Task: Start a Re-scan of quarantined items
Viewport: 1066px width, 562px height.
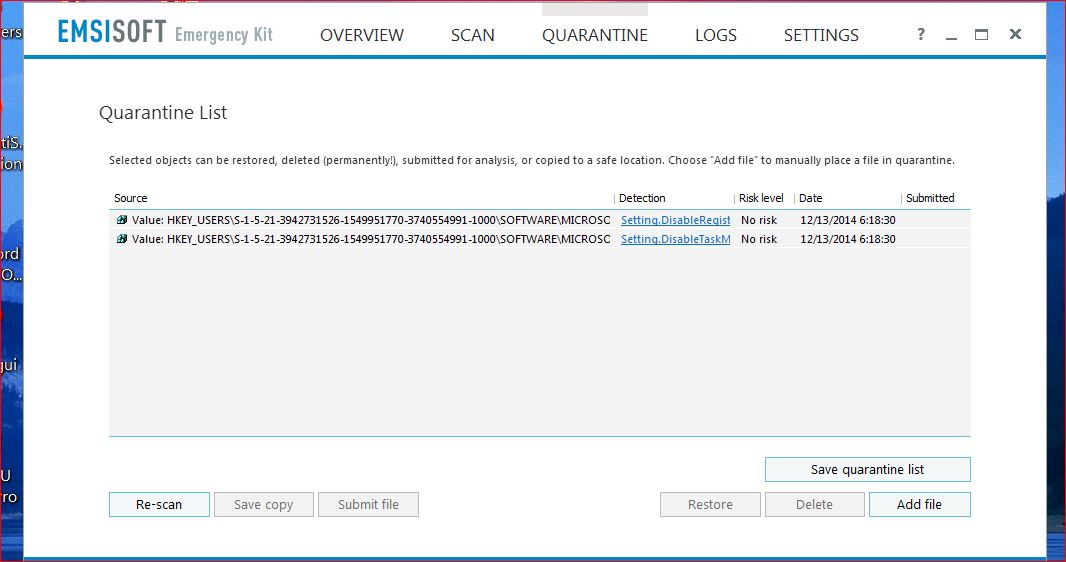Action: click(x=159, y=504)
